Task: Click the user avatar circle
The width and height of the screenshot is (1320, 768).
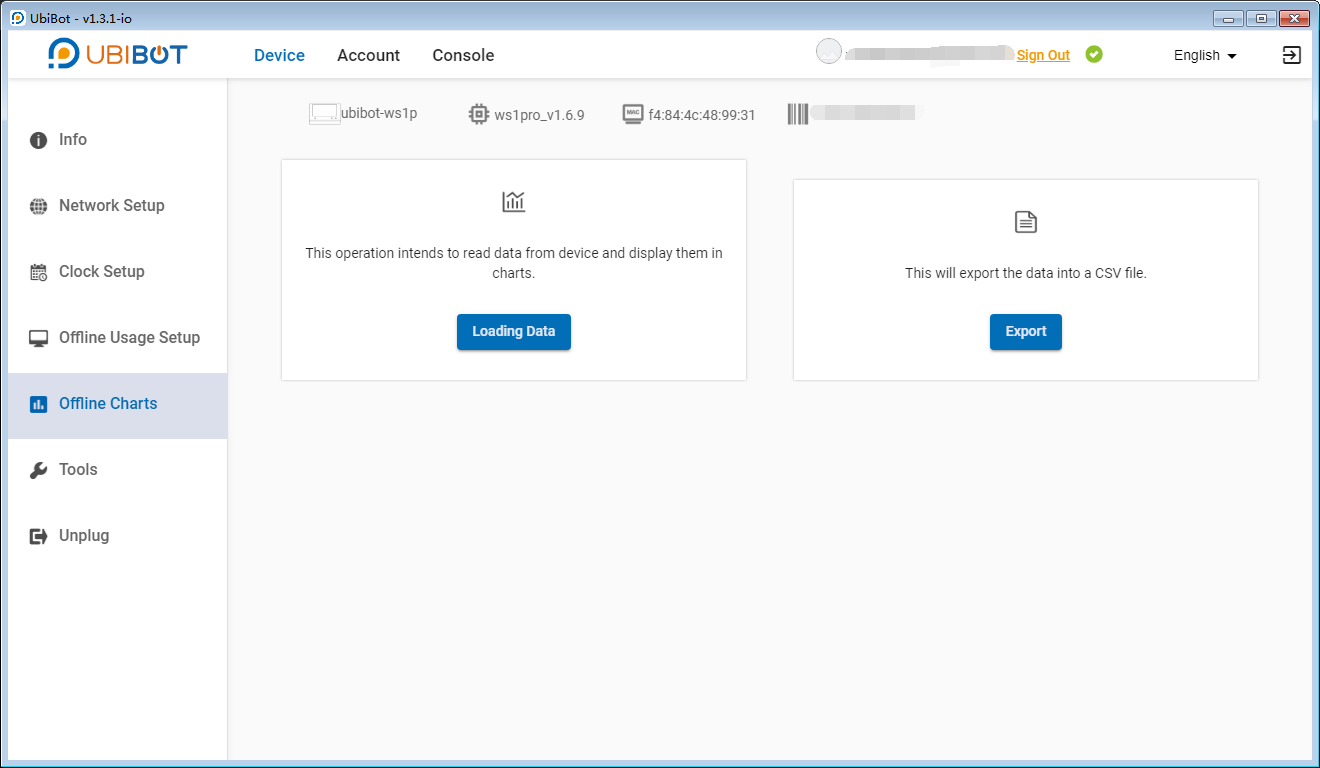Action: pos(829,51)
